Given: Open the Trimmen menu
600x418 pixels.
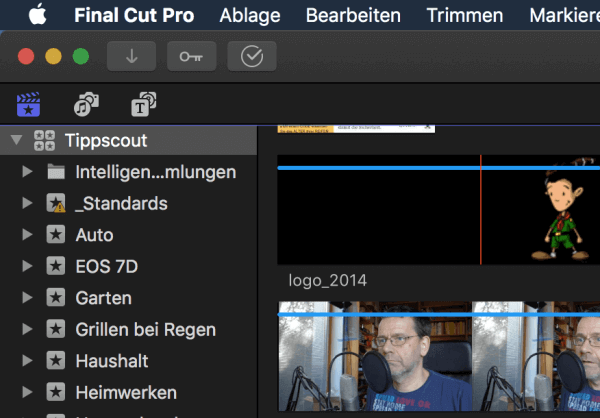Looking at the screenshot, I should tap(465, 15).
